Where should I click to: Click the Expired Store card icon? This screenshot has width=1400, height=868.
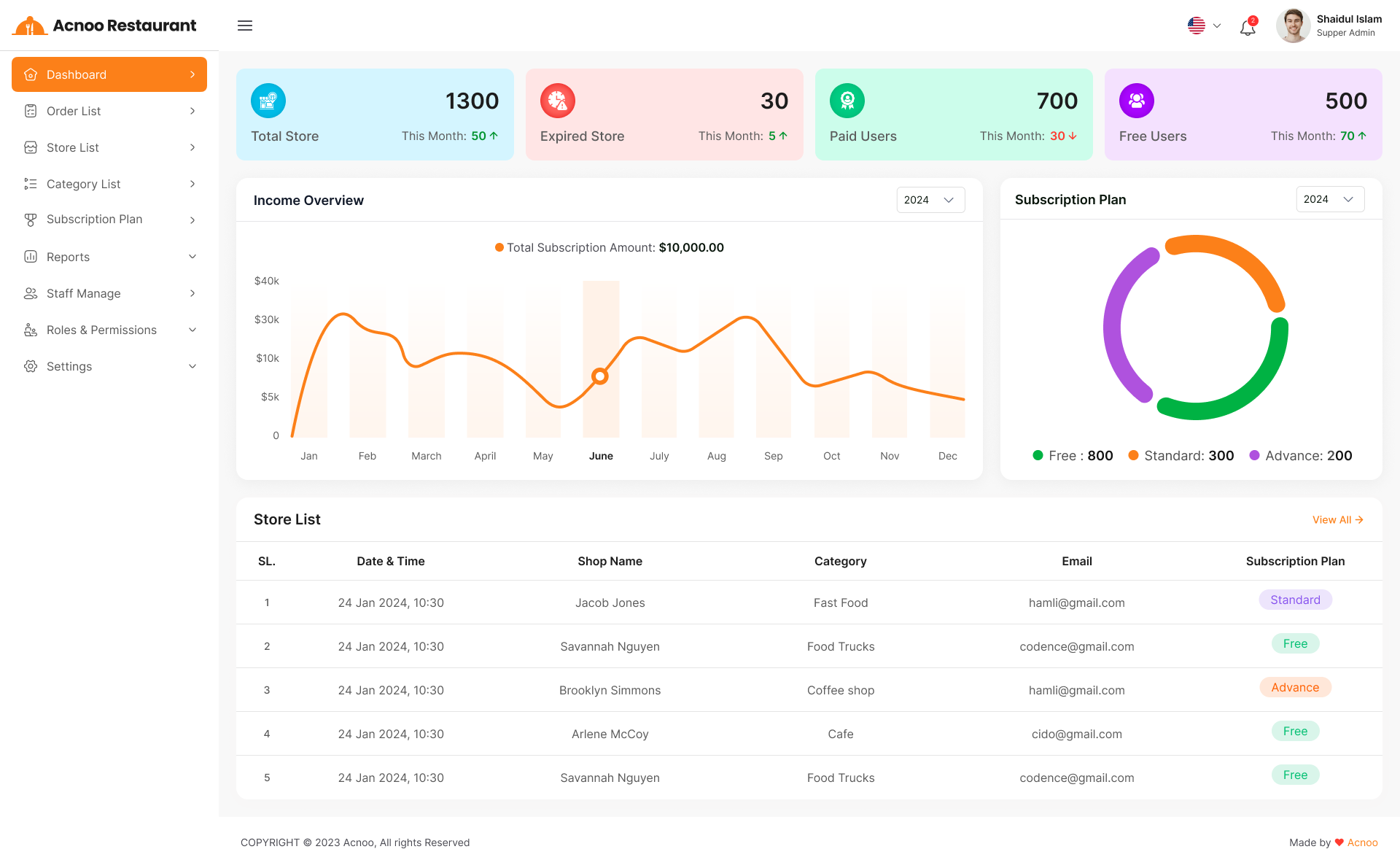coord(558,101)
